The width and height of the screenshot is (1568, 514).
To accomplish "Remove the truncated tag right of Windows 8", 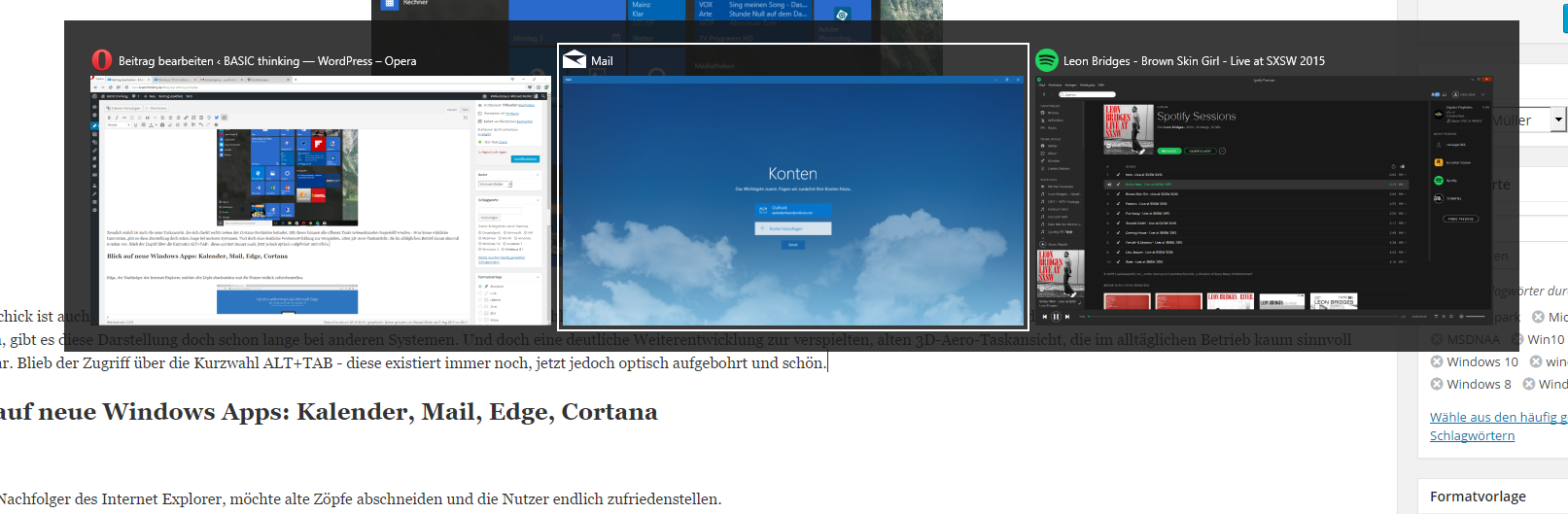I will pyautogui.click(x=1529, y=384).
